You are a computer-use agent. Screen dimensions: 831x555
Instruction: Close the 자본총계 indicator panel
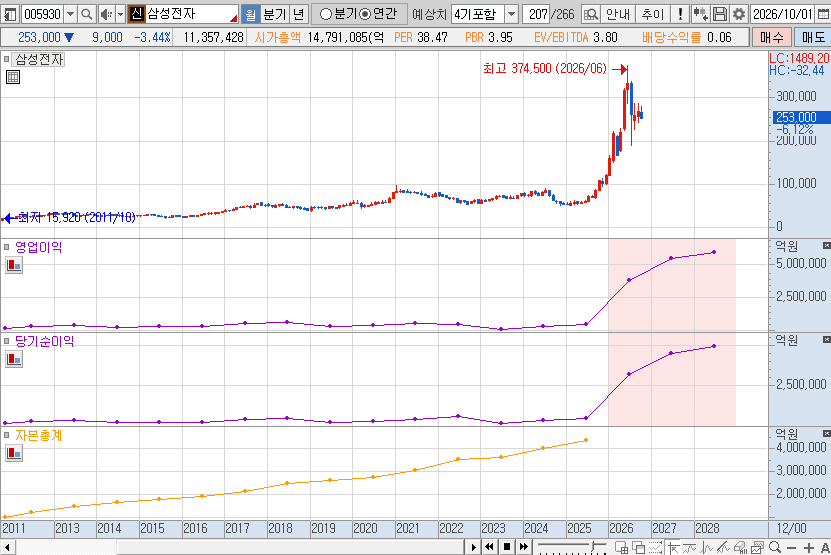pyautogui.click(x=826, y=433)
